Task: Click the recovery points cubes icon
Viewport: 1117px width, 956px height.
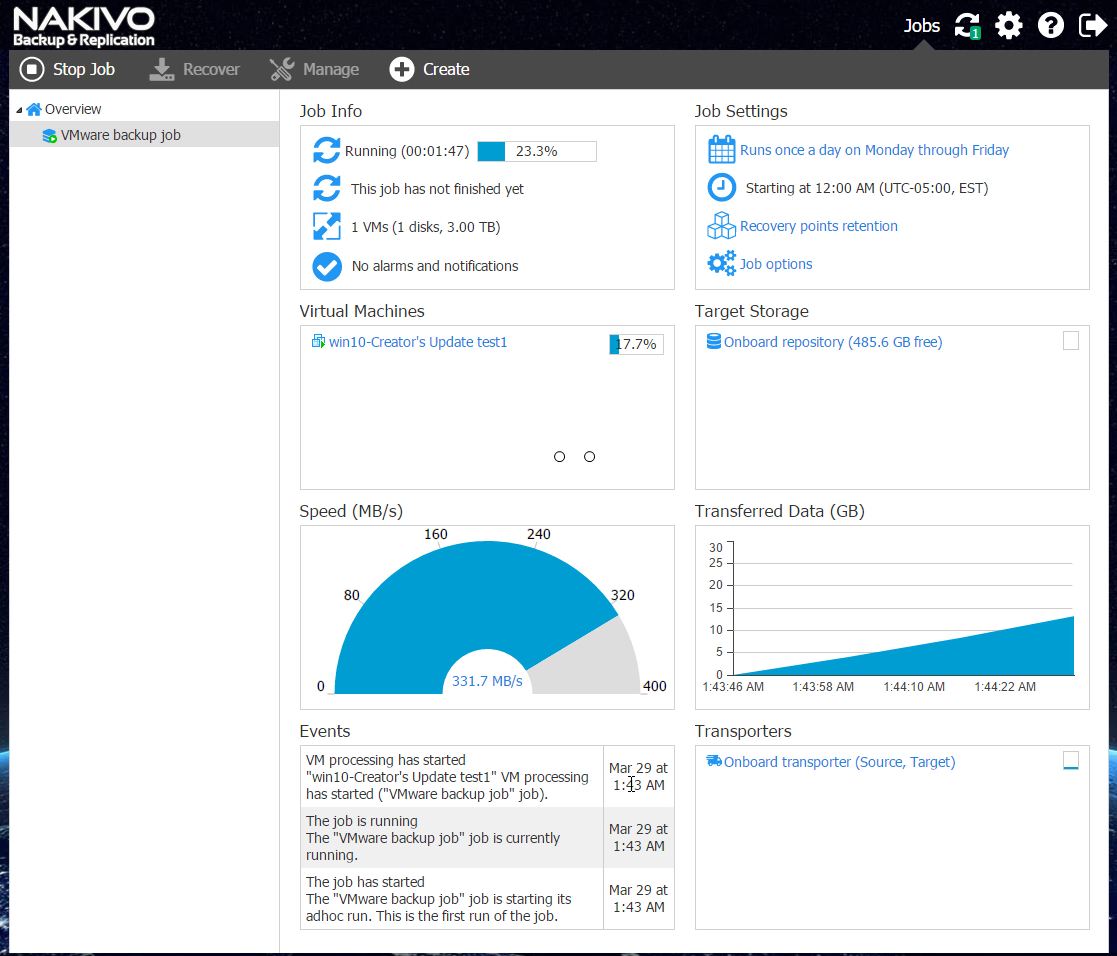Action: pyautogui.click(x=721, y=226)
